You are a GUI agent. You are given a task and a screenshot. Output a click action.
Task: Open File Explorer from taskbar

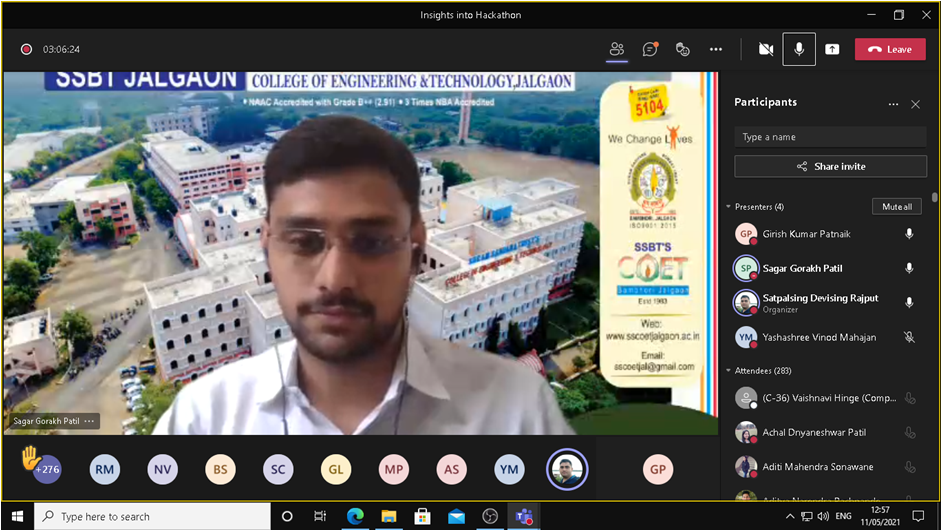click(x=389, y=517)
